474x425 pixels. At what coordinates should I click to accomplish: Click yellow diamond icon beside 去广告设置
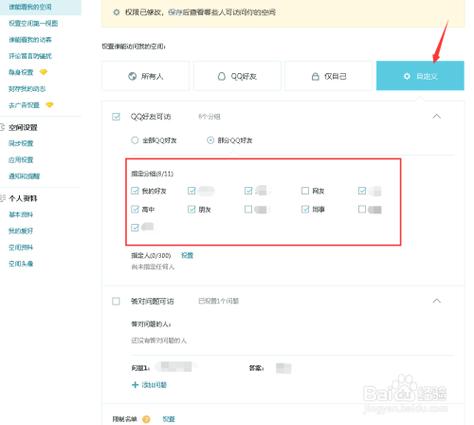(49, 105)
